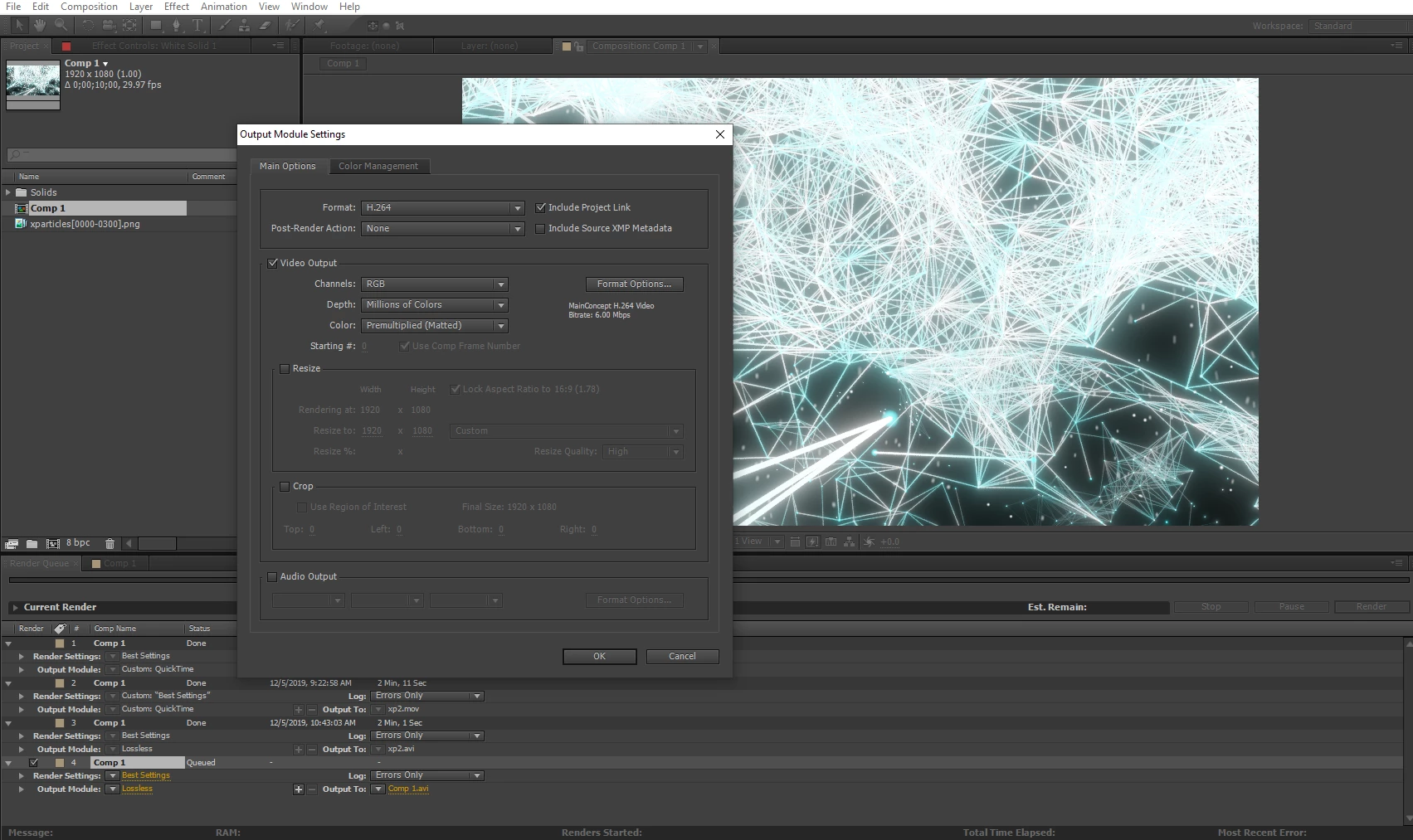Select the Brush tool

click(x=224, y=26)
